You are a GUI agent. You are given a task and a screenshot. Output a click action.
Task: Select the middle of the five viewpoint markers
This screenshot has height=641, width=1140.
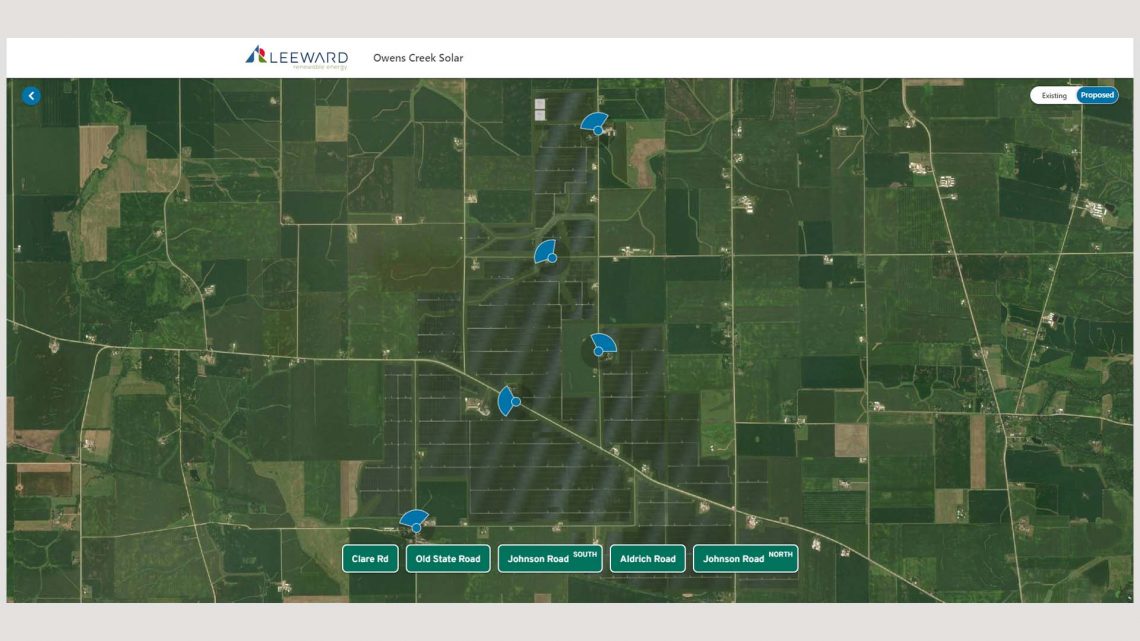[603, 344]
